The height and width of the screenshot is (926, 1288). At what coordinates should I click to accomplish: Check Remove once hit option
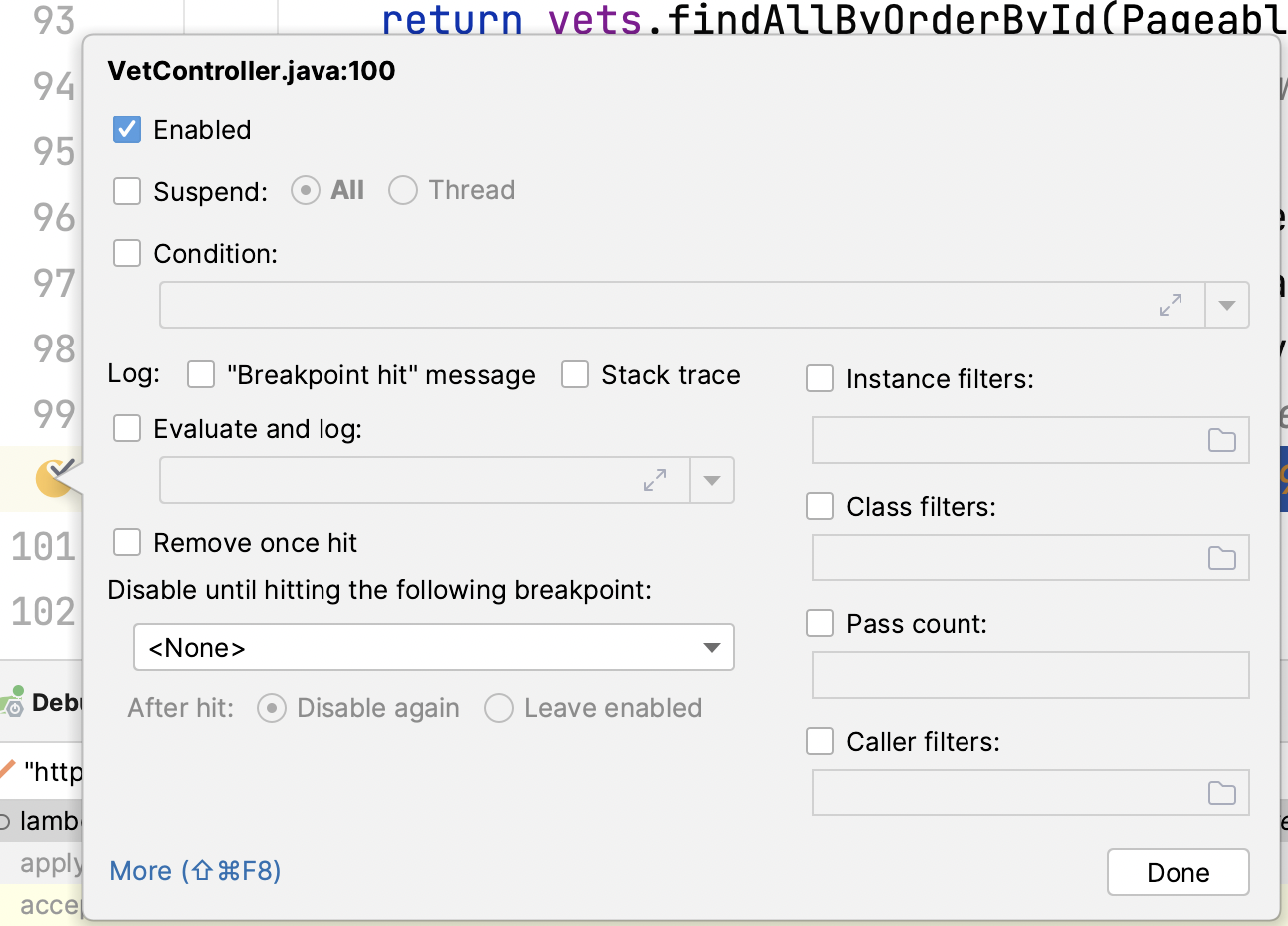127,542
